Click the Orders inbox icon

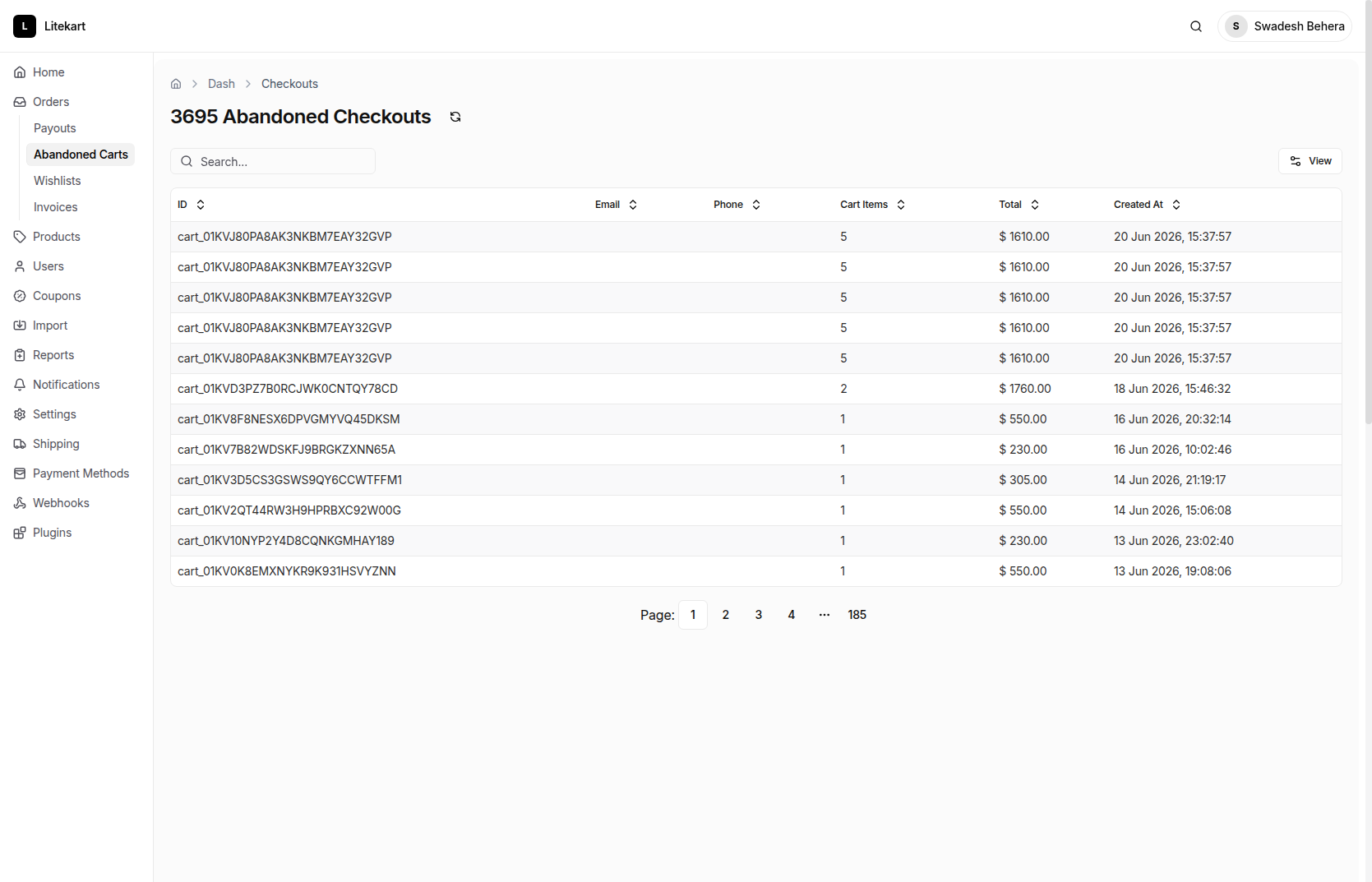(20, 102)
